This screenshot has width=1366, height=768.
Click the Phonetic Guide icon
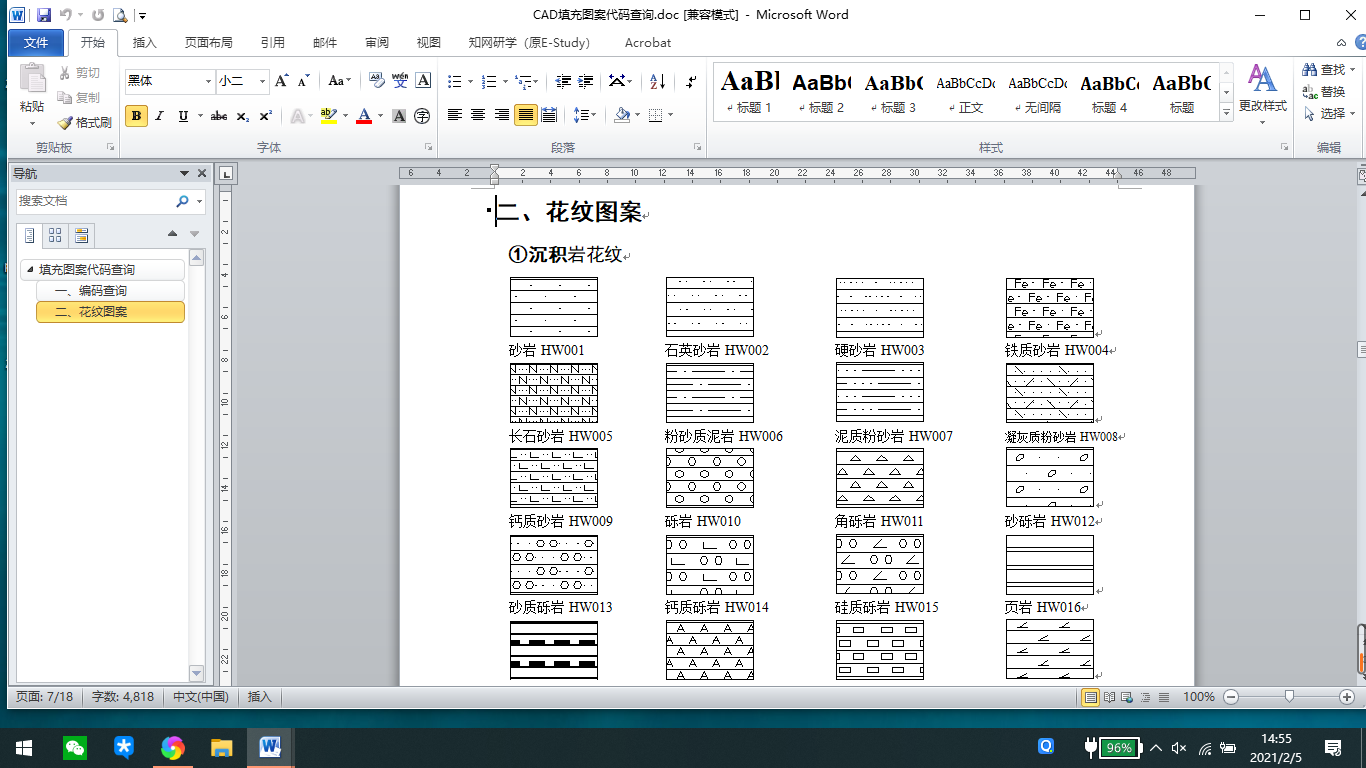coord(400,81)
